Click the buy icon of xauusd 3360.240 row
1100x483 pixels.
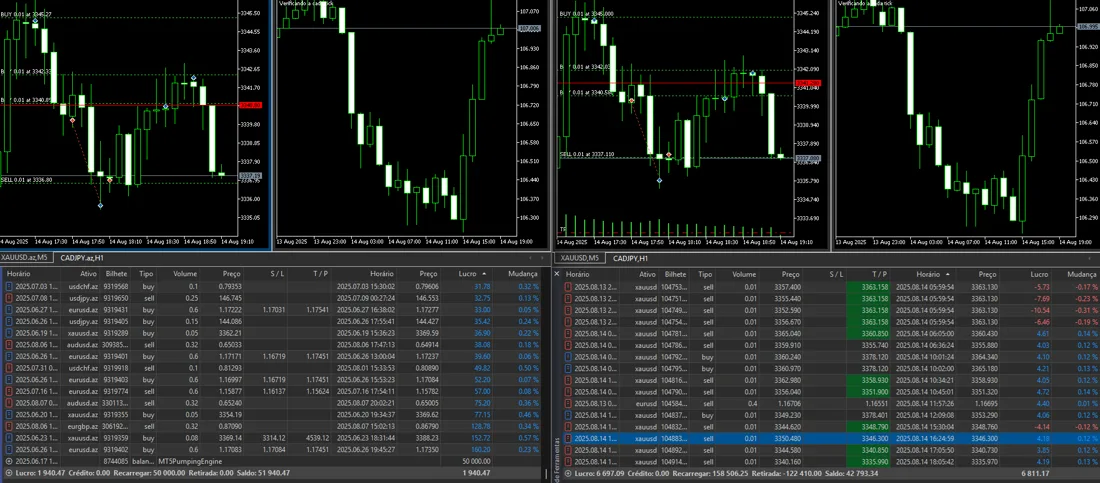coord(568,357)
